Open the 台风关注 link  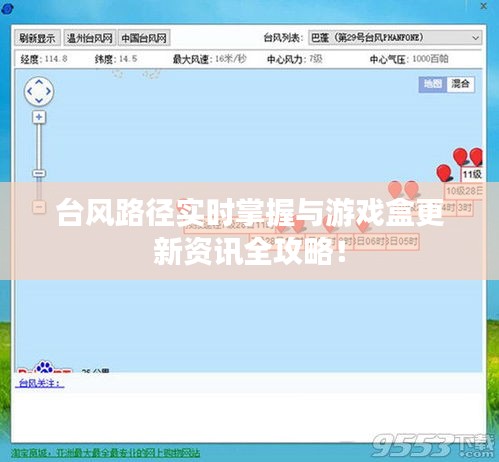[40, 383]
